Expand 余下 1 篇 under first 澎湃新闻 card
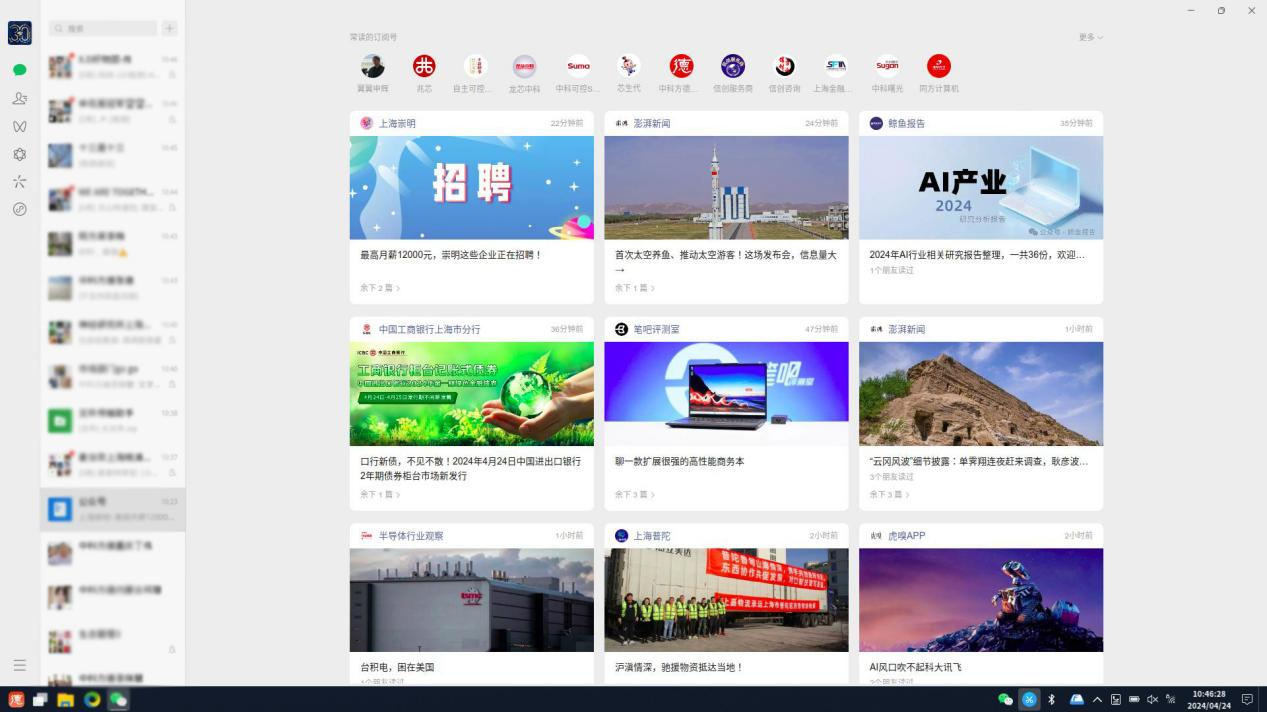 (x=635, y=288)
